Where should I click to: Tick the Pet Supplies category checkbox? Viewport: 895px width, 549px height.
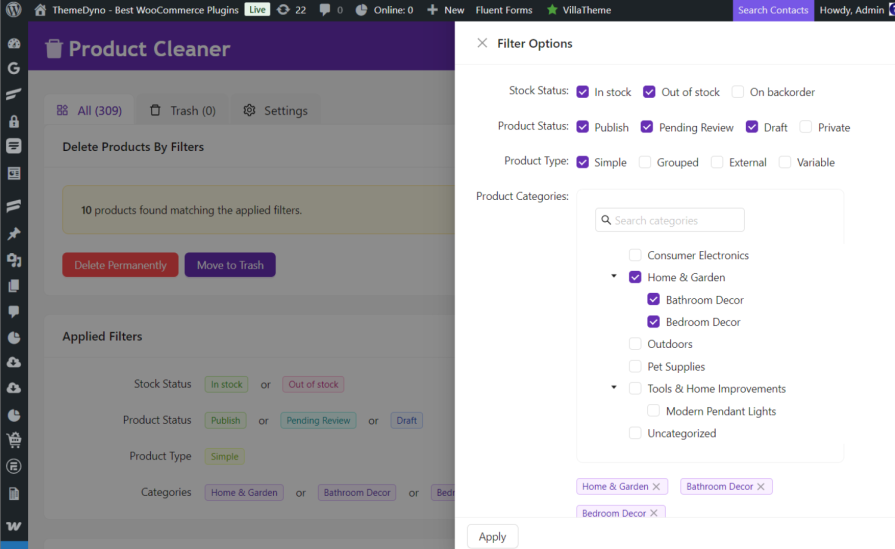tap(635, 367)
